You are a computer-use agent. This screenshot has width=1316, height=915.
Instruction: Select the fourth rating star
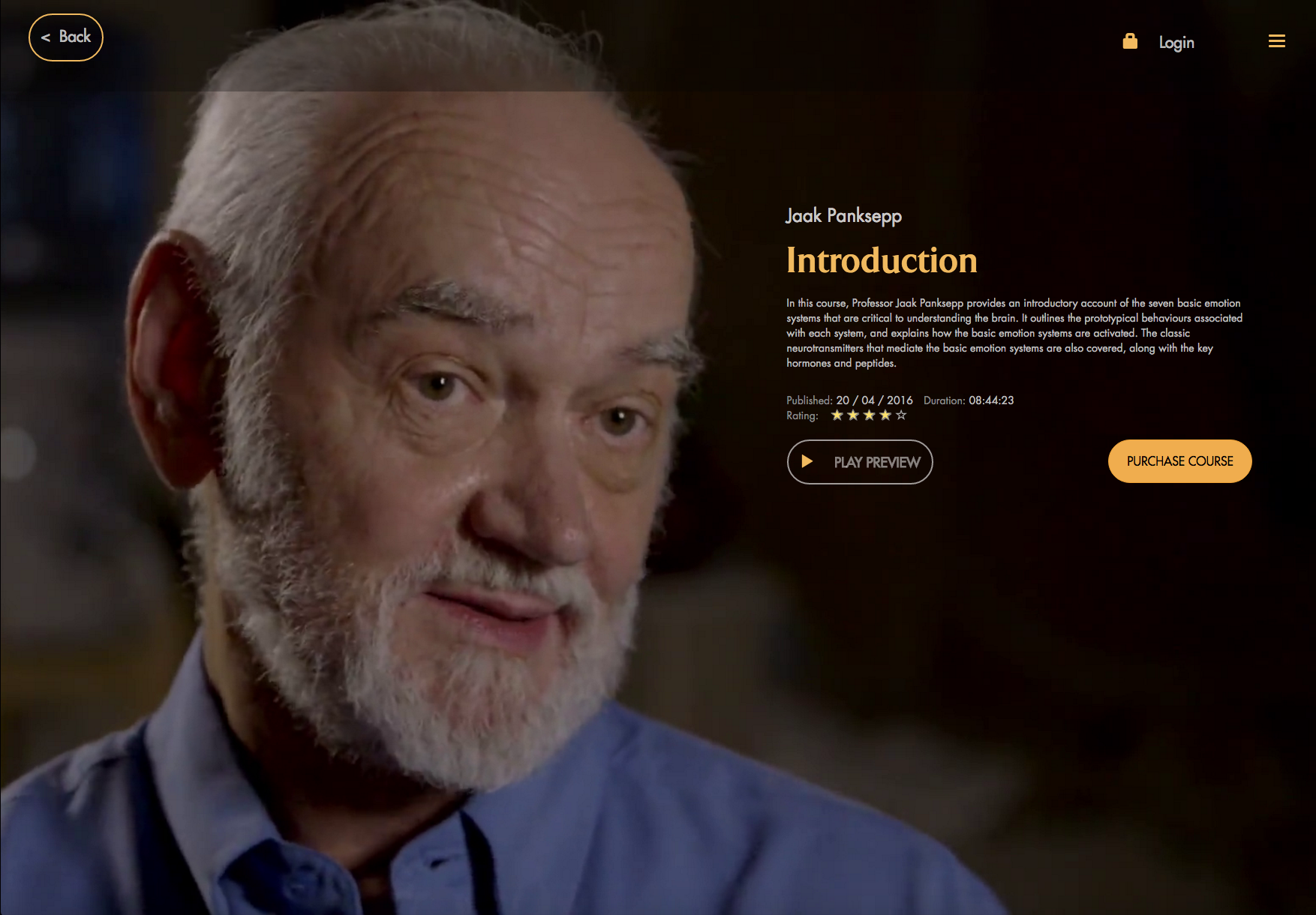(x=885, y=415)
